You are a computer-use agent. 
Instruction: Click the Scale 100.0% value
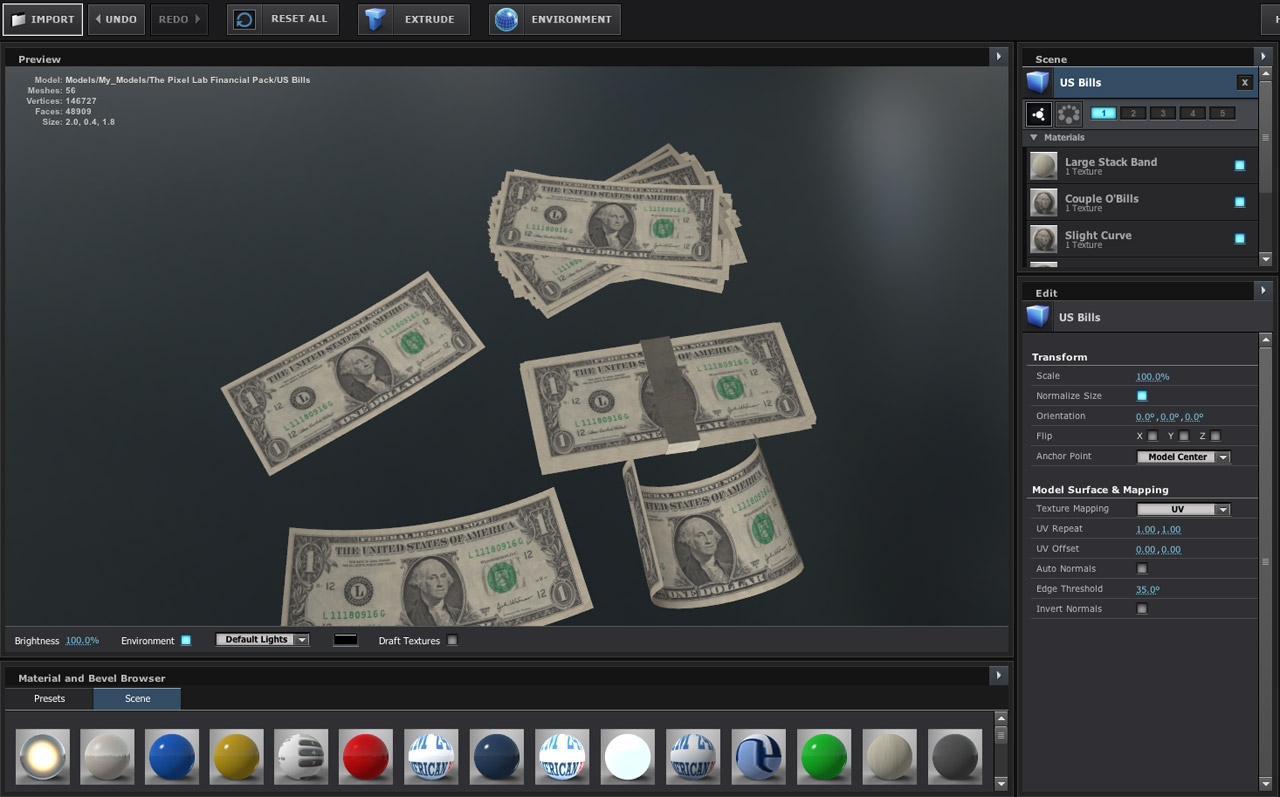tap(1152, 377)
